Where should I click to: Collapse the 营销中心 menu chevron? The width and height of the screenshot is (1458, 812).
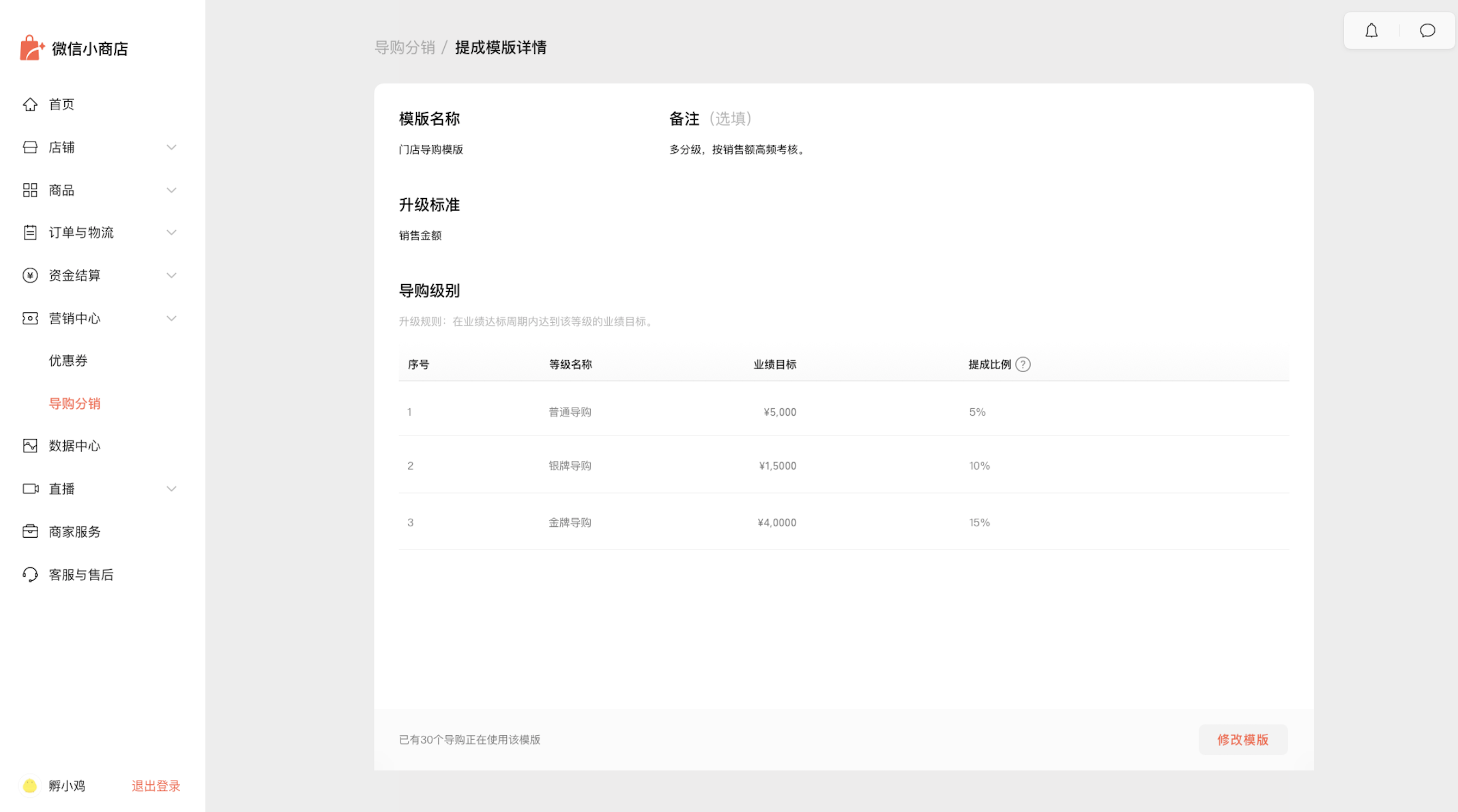[171, 318]
